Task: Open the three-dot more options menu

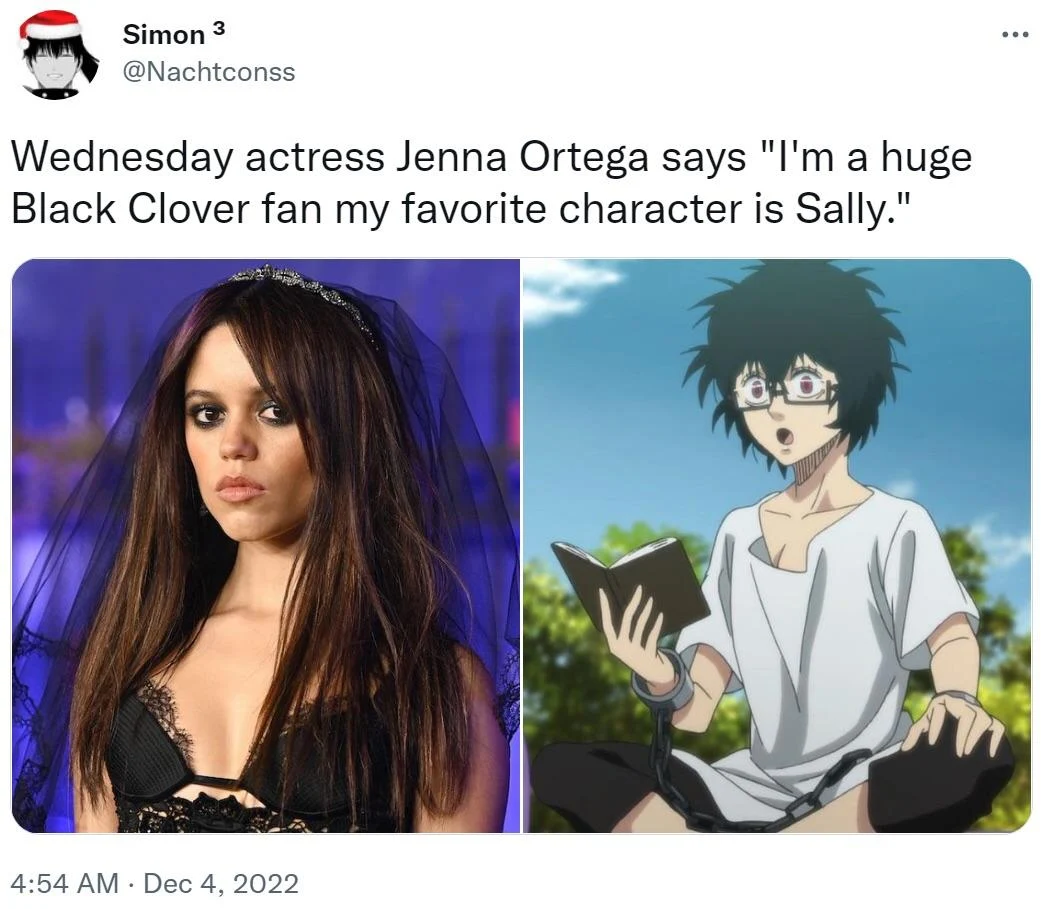Action: pyautogui.click(x=1014, y=35)
